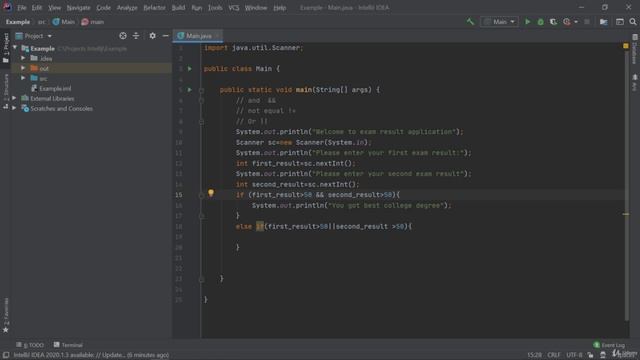
Task: Click the UTF-8 encoding widget
Action: coord(574,355)
